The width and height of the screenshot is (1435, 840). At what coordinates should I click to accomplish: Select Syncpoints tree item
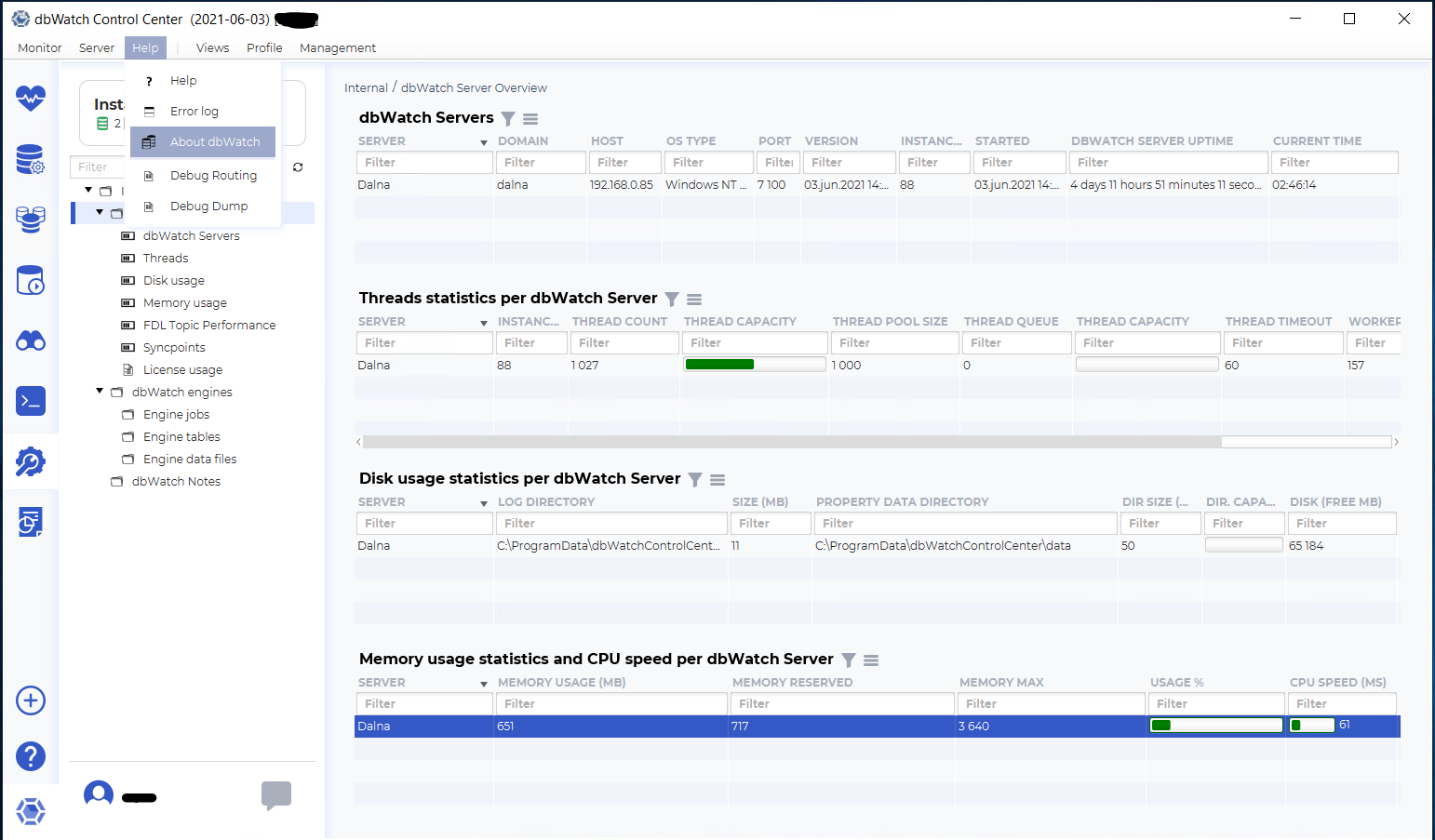coord(174,348)
